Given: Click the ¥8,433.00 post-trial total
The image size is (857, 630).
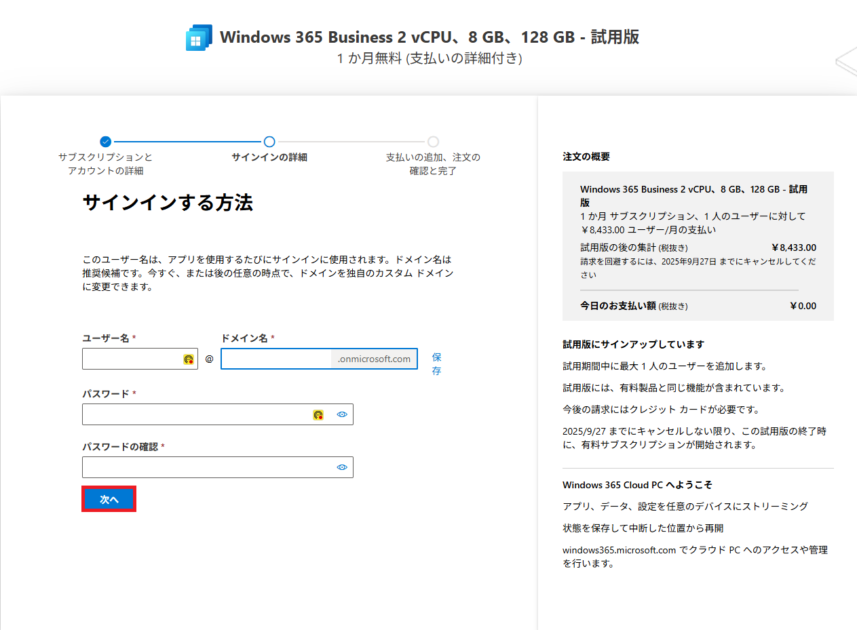Looking at the screenshot, I should click(x=794, y=248).
